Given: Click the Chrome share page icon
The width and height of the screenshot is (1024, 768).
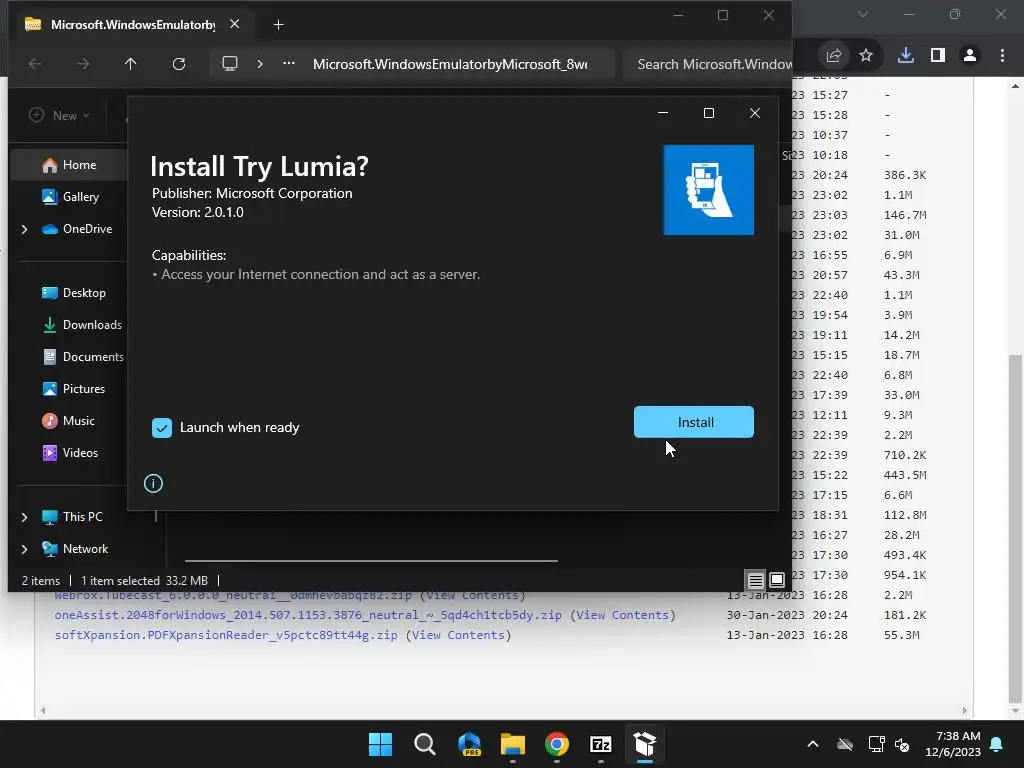Looking at the screenshot, I should (x=834, y=56).
